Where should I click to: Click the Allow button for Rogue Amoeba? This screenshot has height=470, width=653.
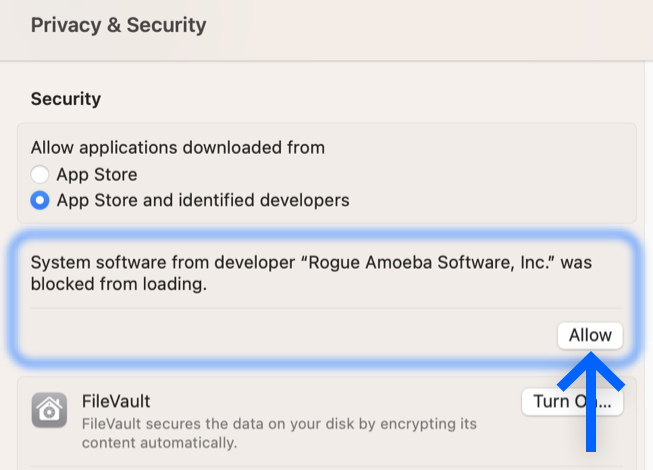click(x=590, y=336)
